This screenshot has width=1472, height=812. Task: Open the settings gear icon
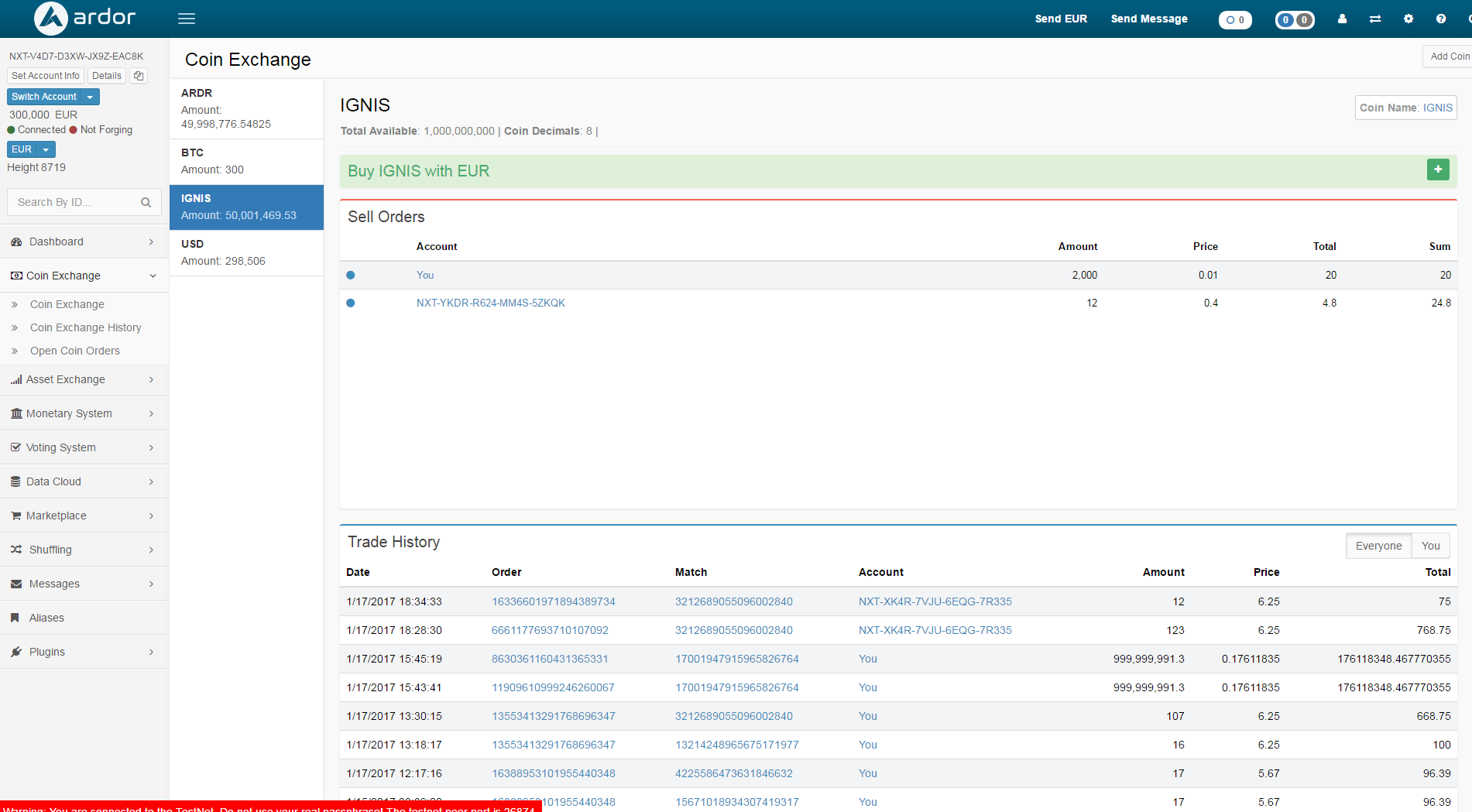coord(1409,19)
